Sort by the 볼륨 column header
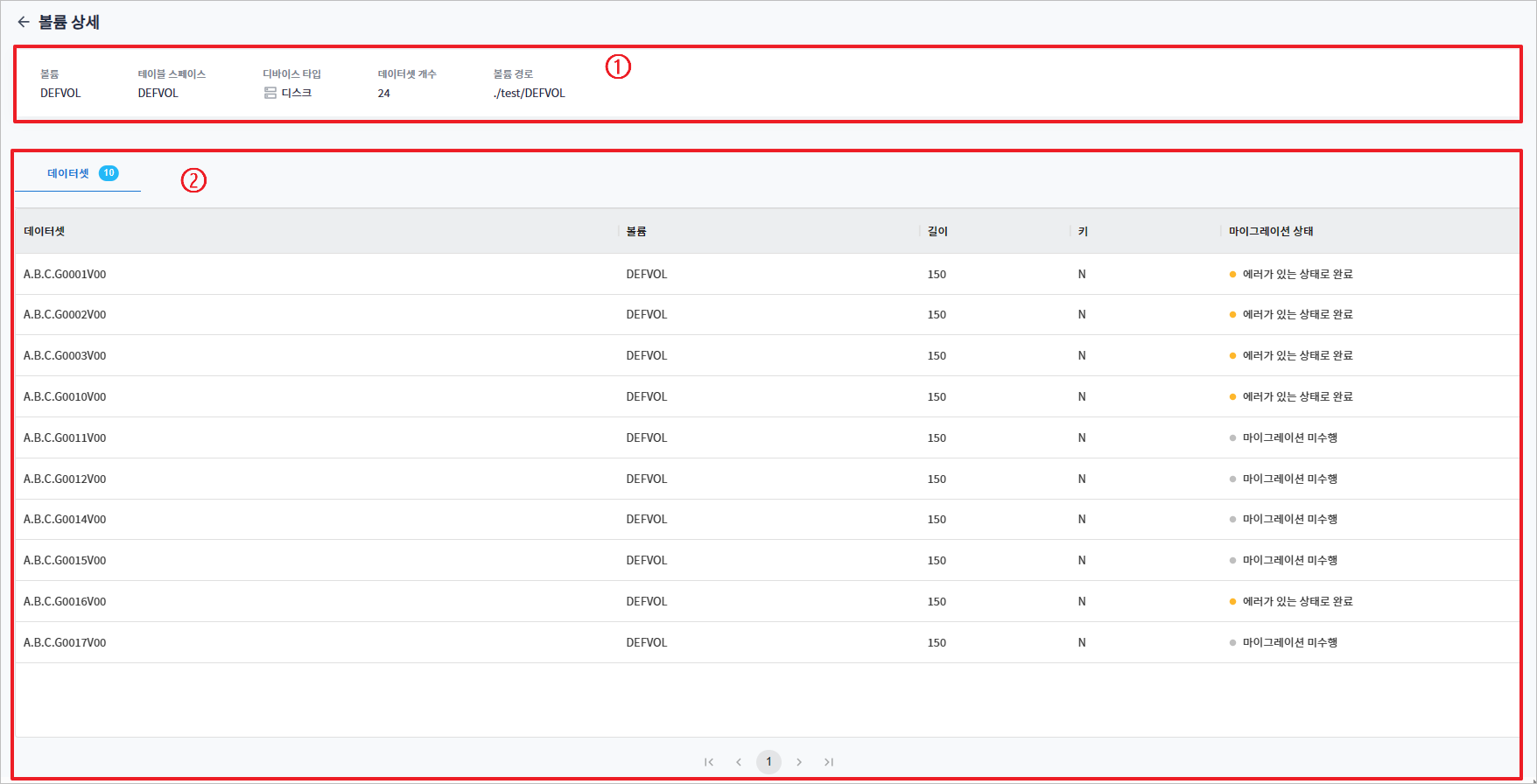Screen dimensions: 1537x784 pyautogui.click(x=636, y=231)
